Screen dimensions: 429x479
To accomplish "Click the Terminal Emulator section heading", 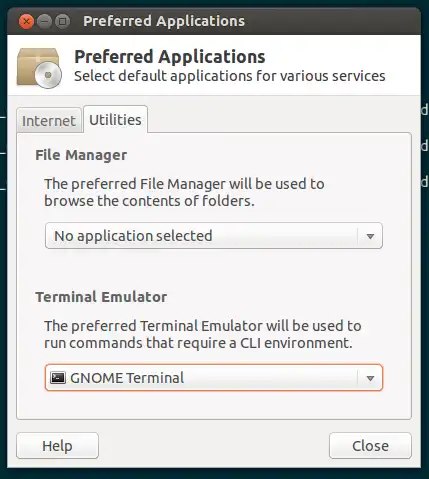I will pos(101,297).
